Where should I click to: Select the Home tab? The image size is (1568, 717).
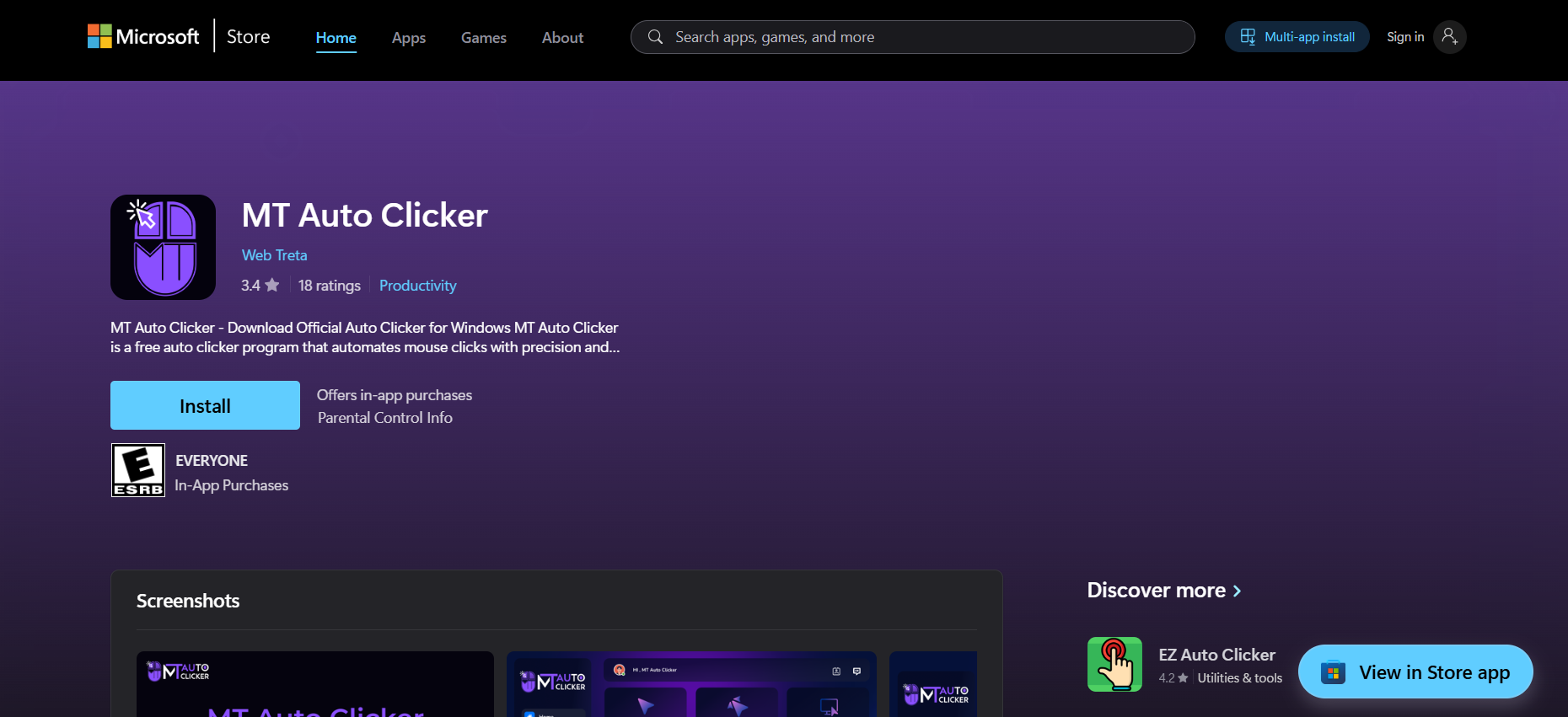(x=336, y=38)
